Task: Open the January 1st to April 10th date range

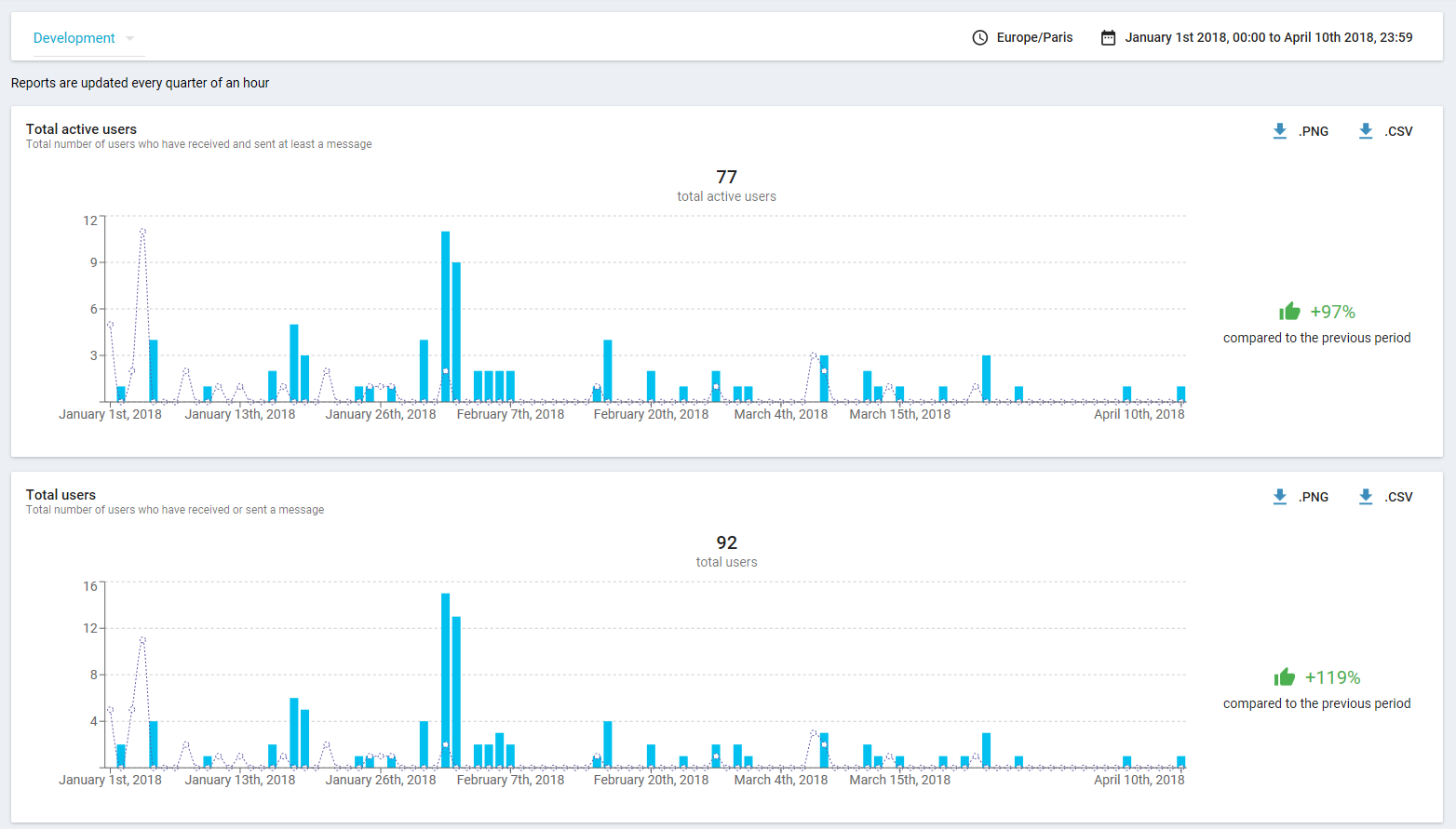Action: pos(1268,38)
